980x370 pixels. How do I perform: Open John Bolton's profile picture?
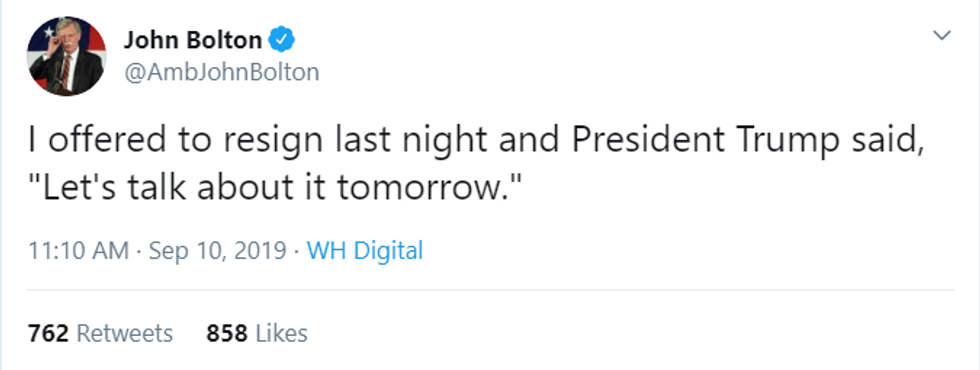(66, 56)
